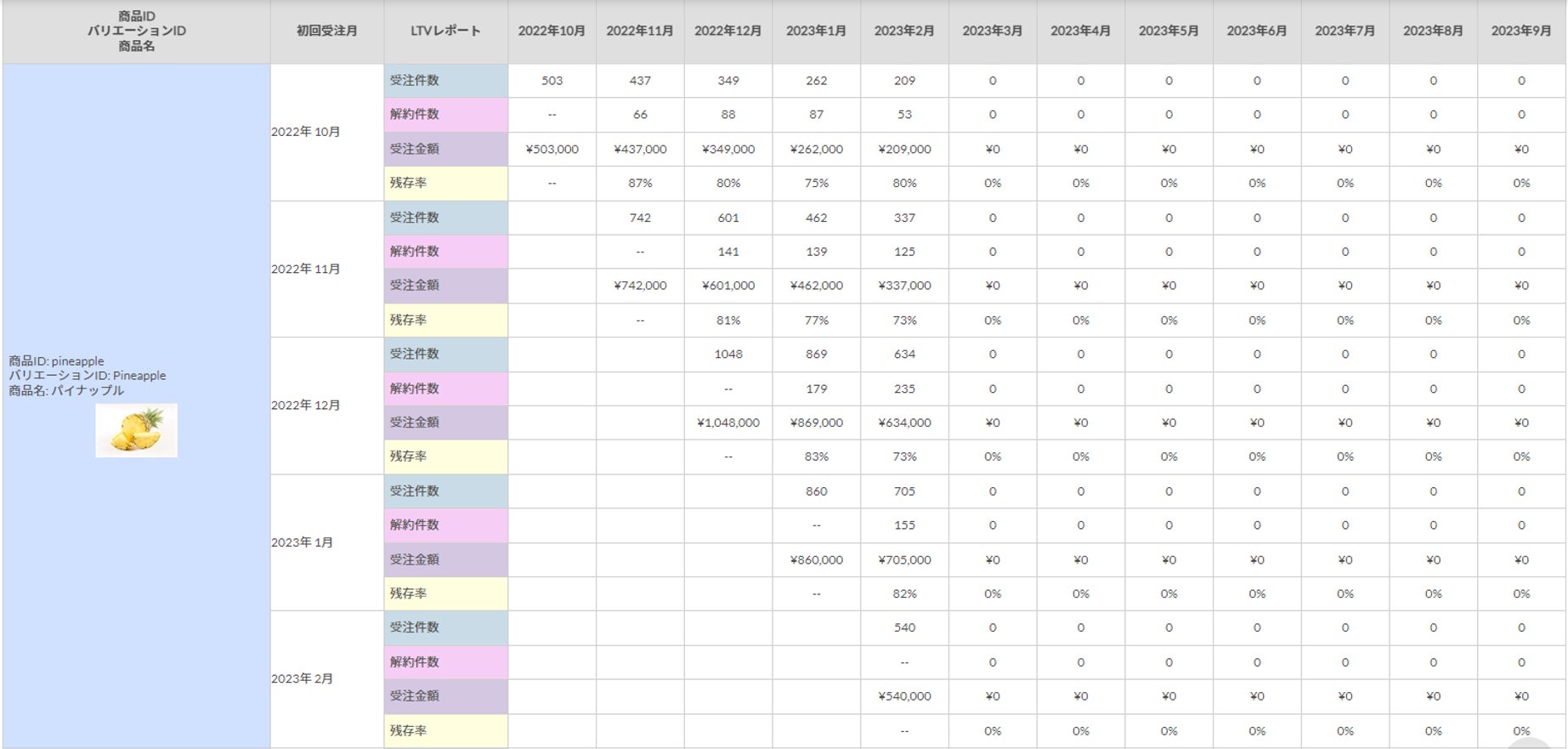Click order amount ¥1,048,000
Screen dimensions: 1568x749
[728, 423]
